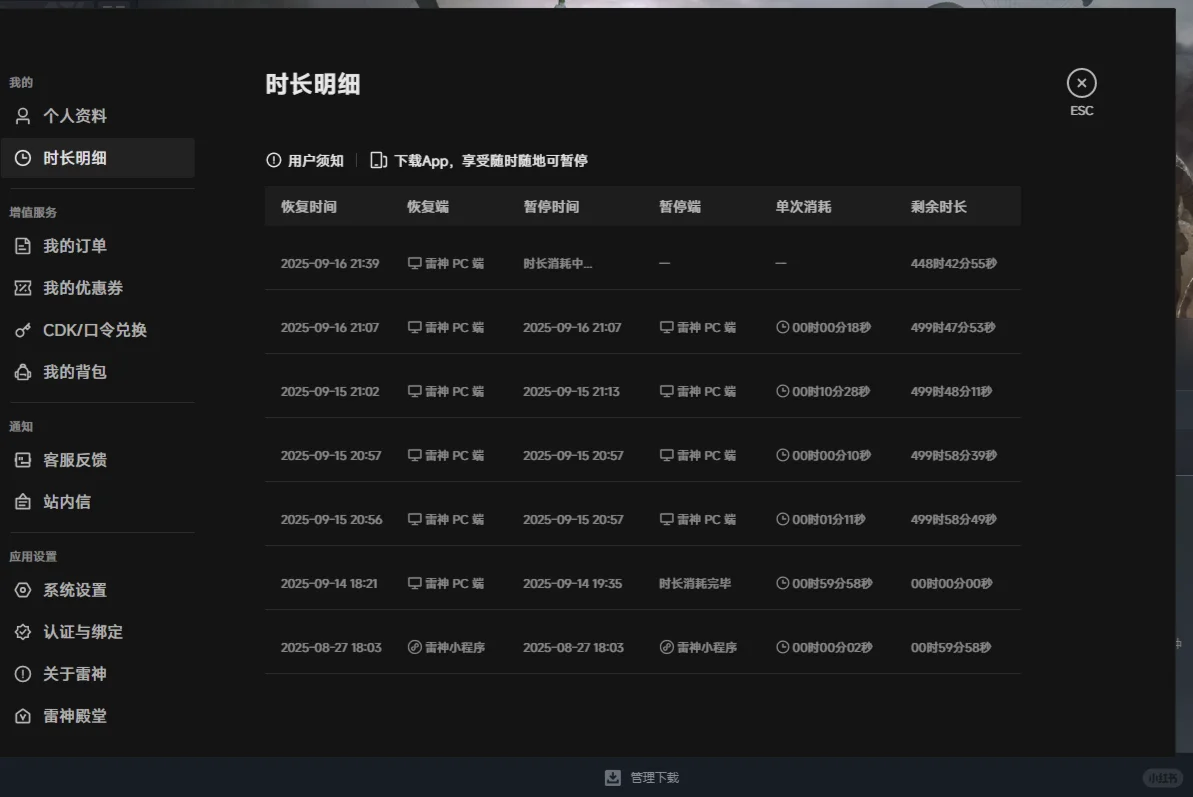Close the panel with the ESC X button
Viewport: 1193px width, 797px height.
1081,83
